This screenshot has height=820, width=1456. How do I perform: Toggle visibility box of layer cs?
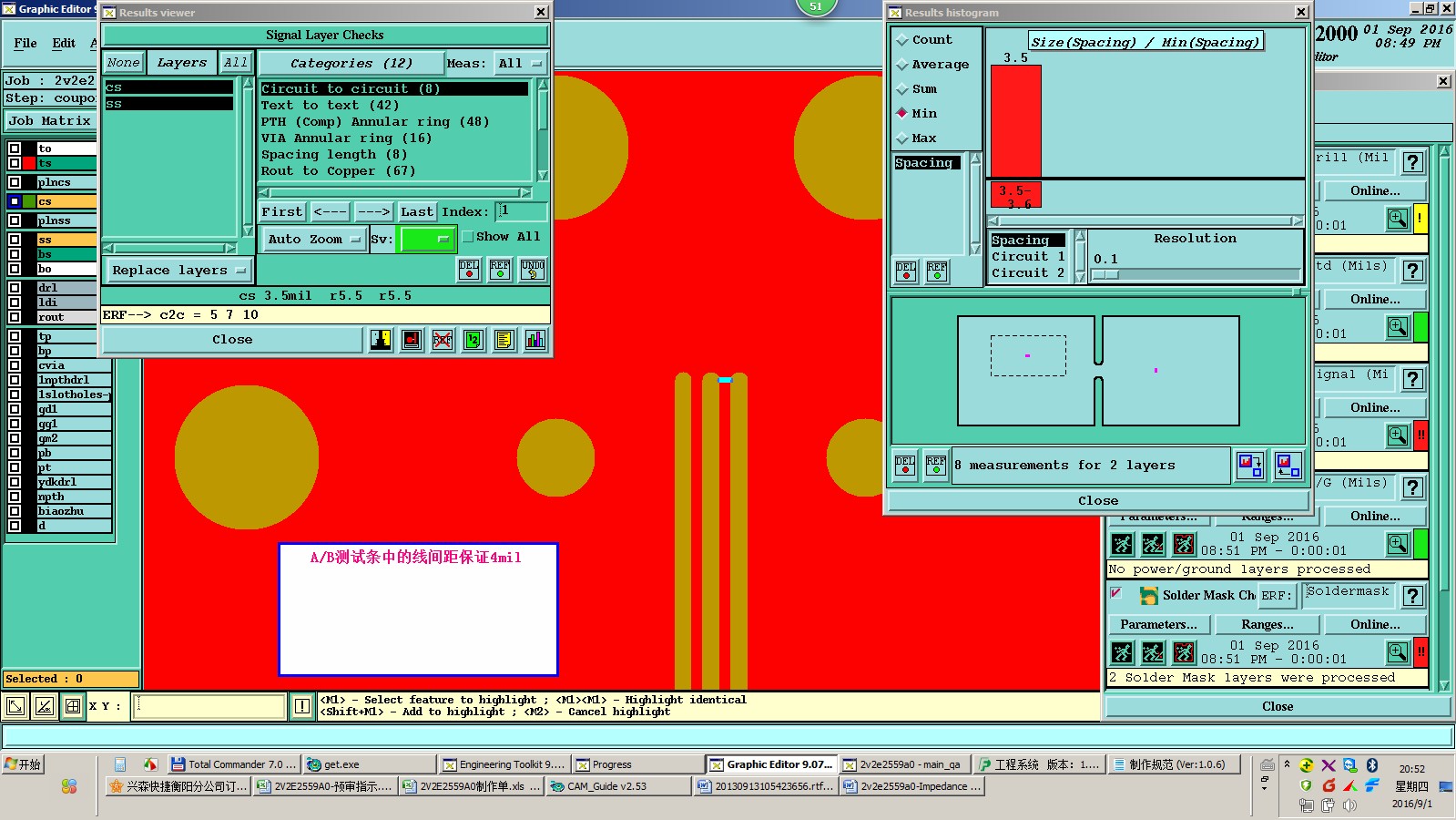(x=15, y=201)
